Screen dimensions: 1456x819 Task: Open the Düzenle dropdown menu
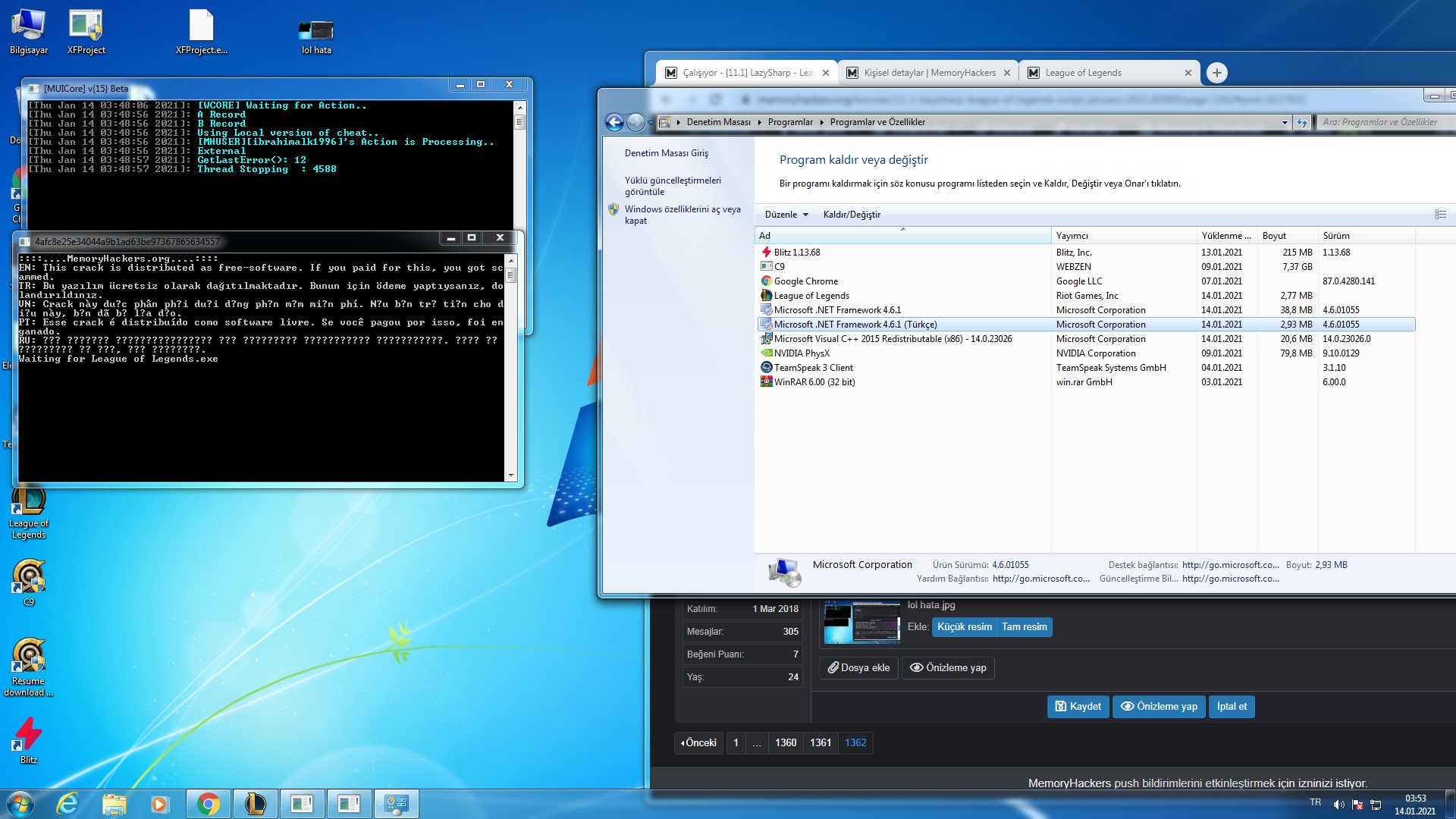(x=786, y=215)
